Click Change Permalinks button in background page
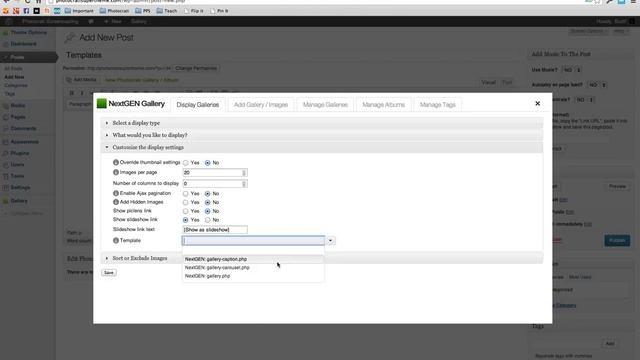640x360 pixels. (x=196, y=68)
